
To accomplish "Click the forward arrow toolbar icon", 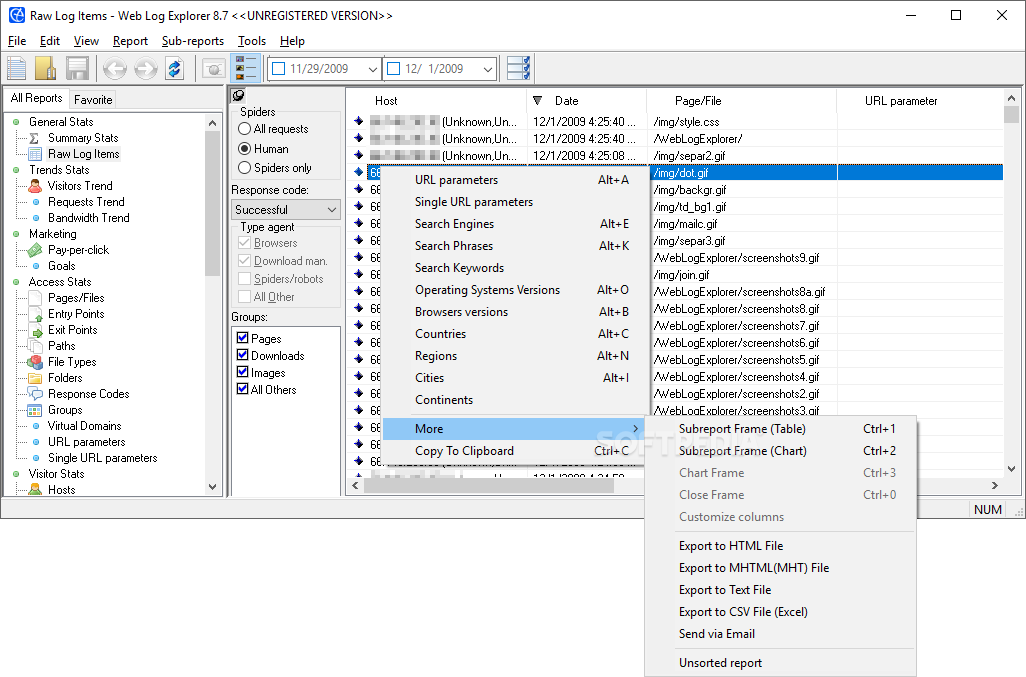I will click(145, 68).
